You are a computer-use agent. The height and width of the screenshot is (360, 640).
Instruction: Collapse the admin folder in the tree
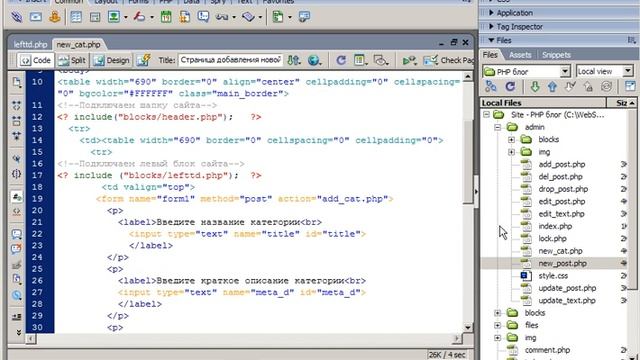498,127
